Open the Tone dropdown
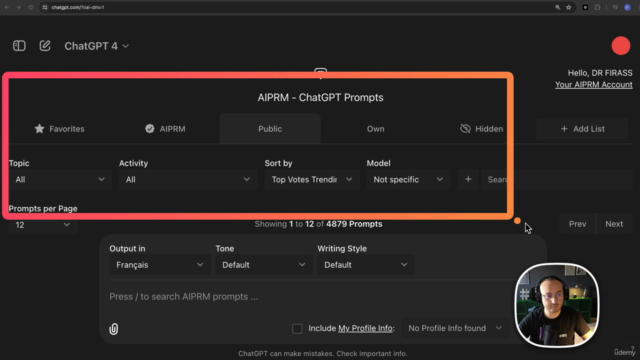The image size is (640, 360). (x=264, y=265)
